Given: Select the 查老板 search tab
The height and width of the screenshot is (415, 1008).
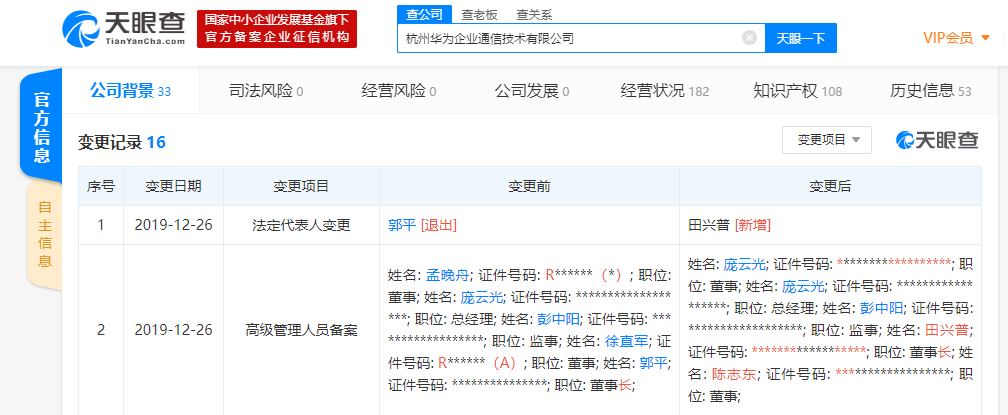Looking at the screenshot, I should click(x=479, y=15).
